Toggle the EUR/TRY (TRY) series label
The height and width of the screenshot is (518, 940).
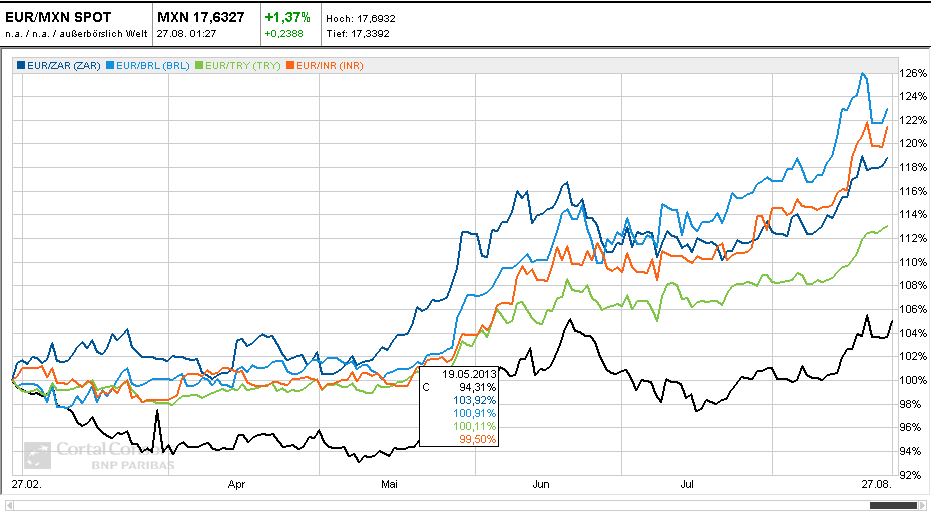(x=242, y=65)
